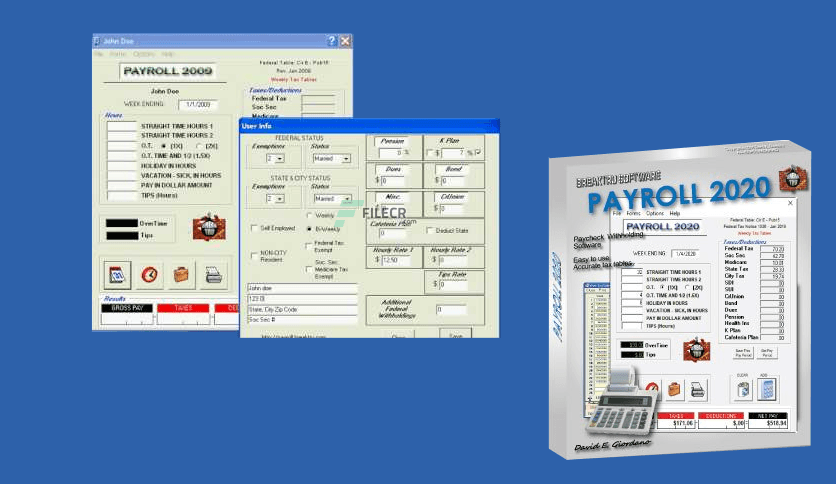Viewport: 836px width, 484px height.
Task: Click the ADD calculator icon in Payroll 2020
Action: (767, 389)
